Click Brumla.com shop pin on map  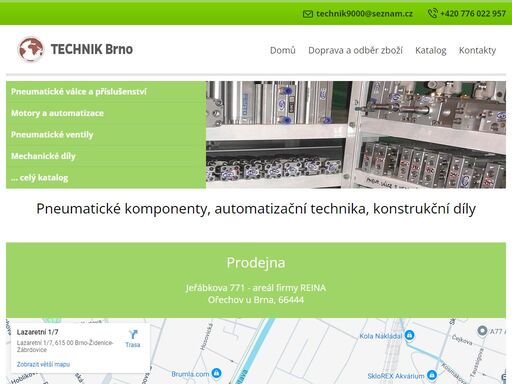point(216,373)
